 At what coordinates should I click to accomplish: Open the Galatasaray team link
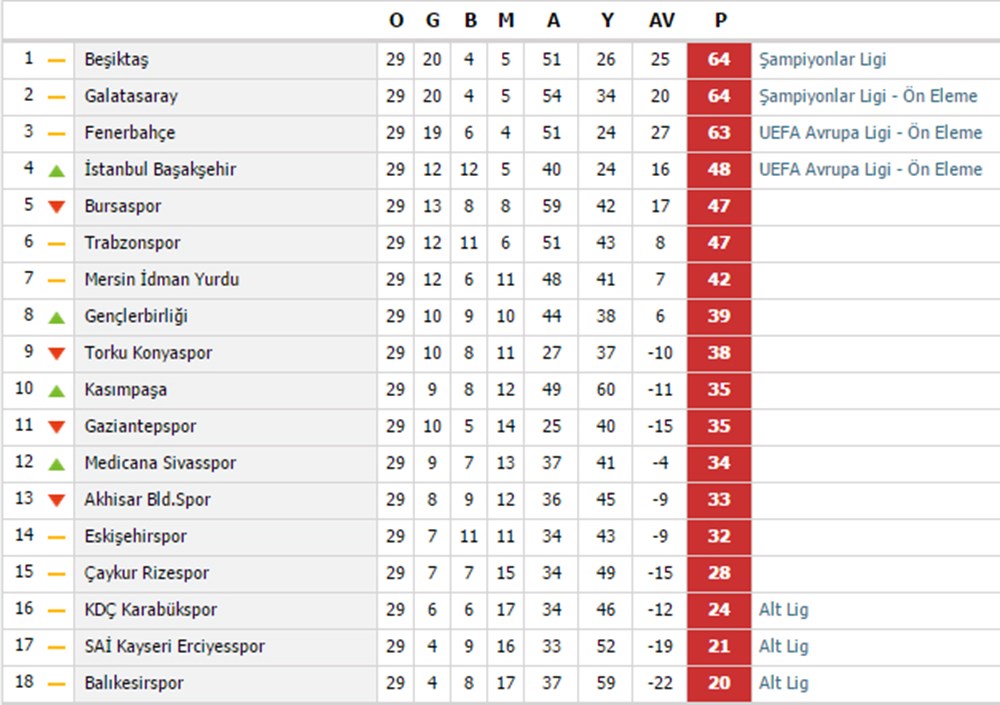click(131, 96)
